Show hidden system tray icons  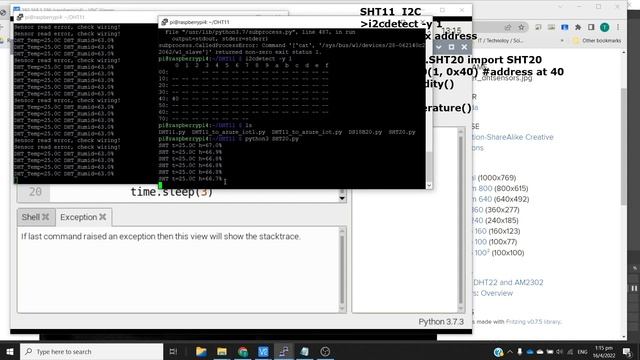(x=510, y=351)
